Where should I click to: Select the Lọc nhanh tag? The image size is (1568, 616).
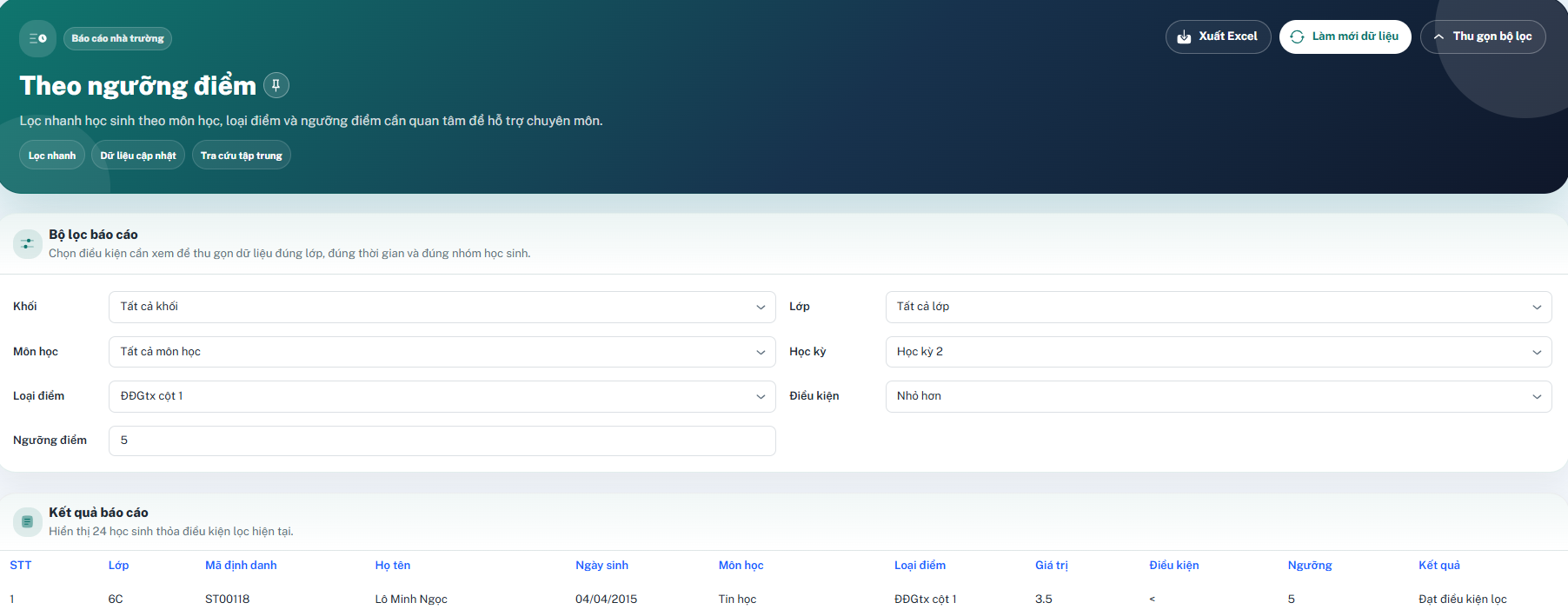52,155
